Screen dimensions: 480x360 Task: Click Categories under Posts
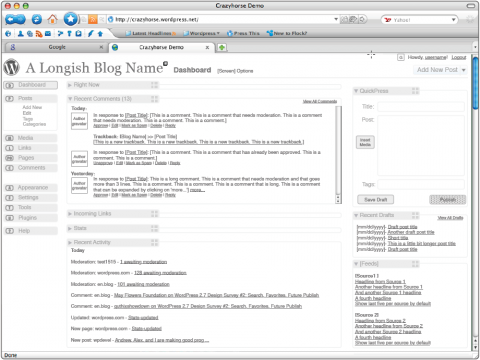34,124
